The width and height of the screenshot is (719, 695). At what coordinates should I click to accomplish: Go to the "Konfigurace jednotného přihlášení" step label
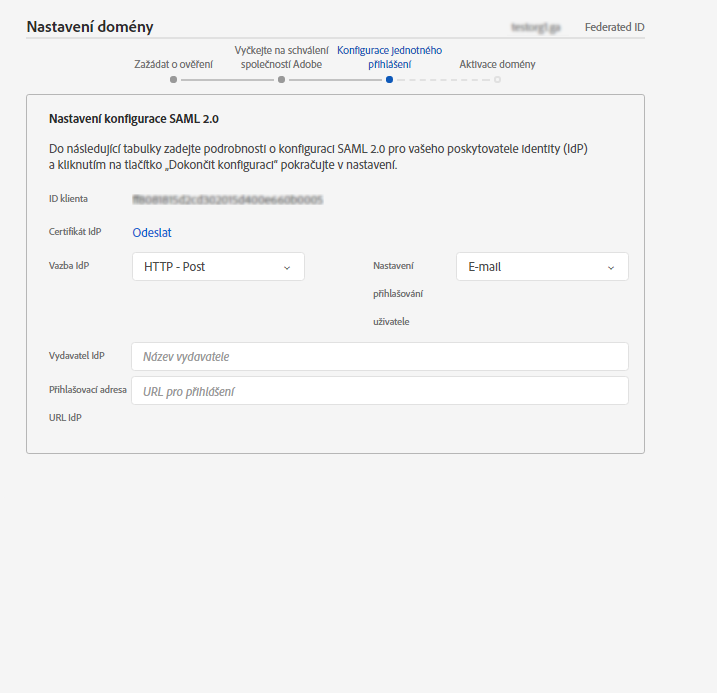pyautogui.click(x=389, y=57)
